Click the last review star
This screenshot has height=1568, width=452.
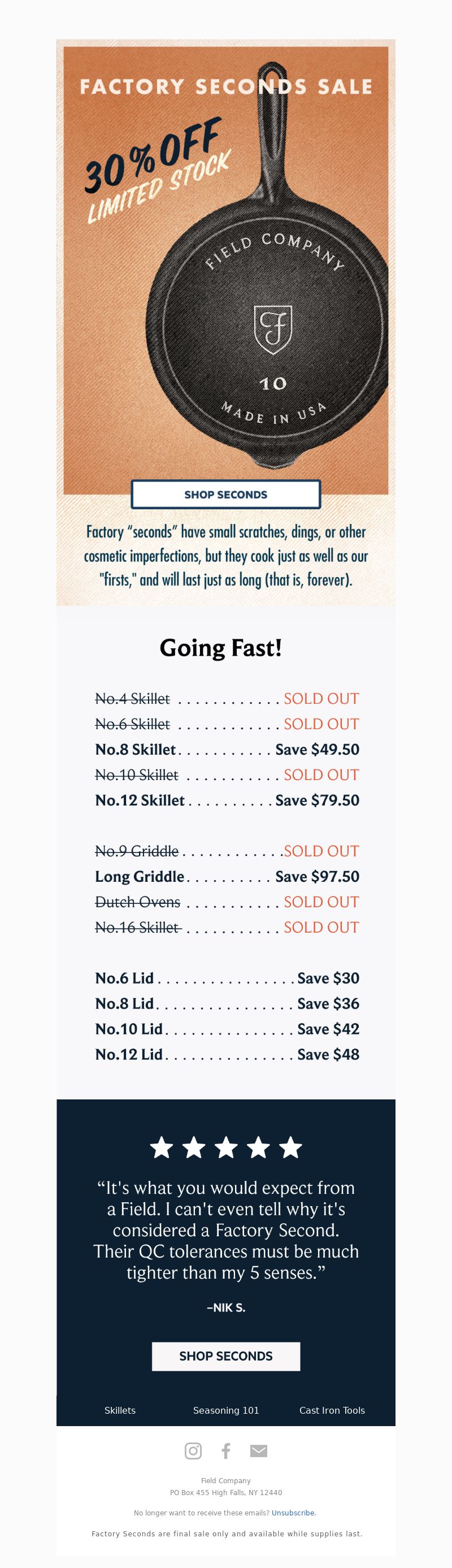pos(290,1147)
